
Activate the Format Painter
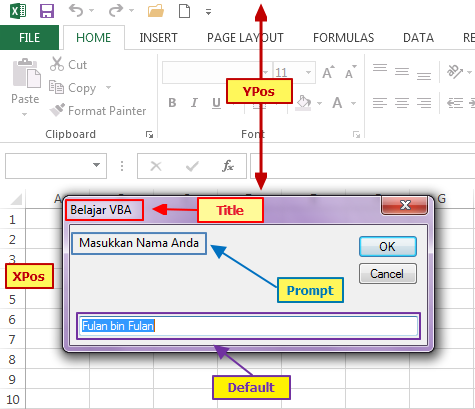coord(98,111)
